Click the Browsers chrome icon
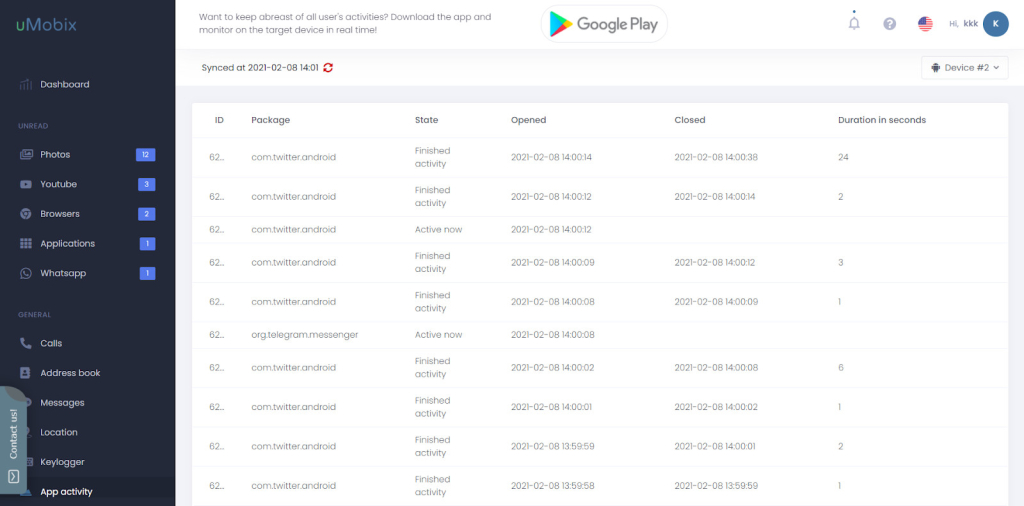Viewport: 1024px width, 506px height. (26, 213)
